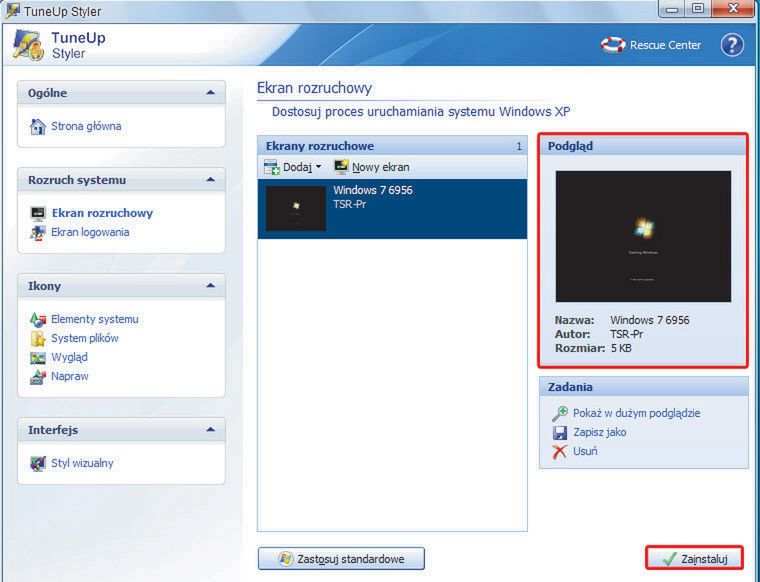The image size is (760, 582).
Task: Collapse the Ogólne panel
Action: (210, 92)
